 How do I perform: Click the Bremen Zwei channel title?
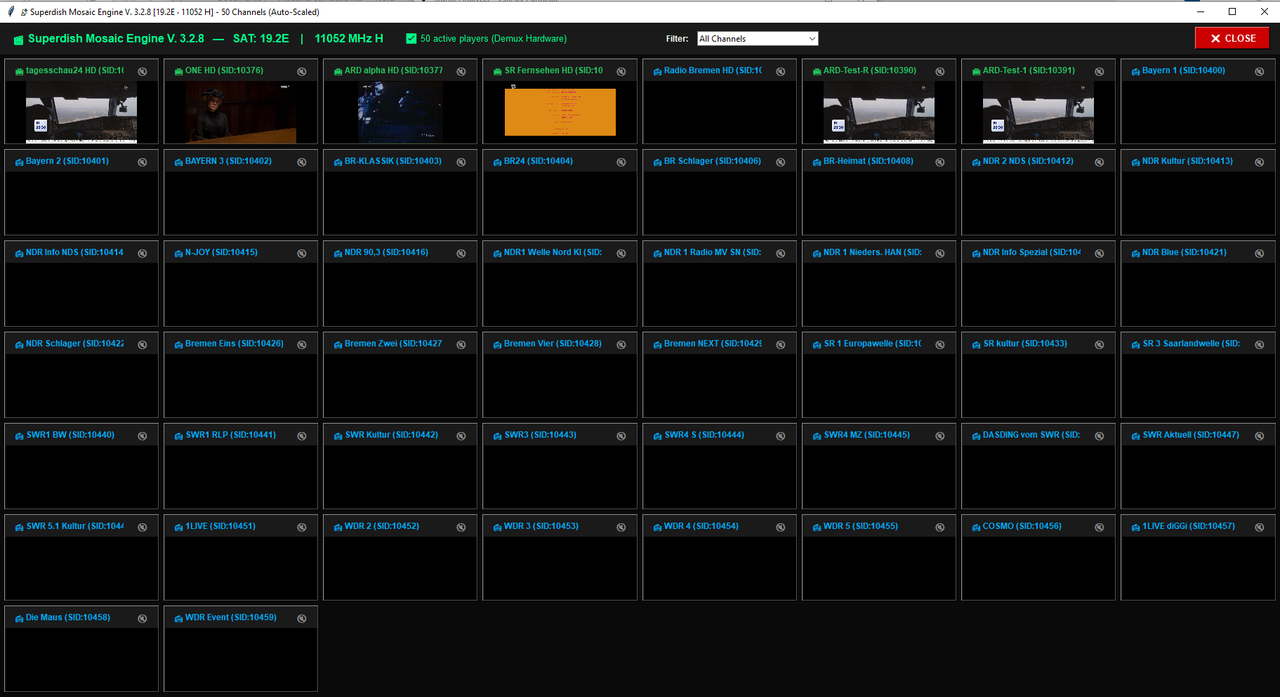click(x=393, y=343)
